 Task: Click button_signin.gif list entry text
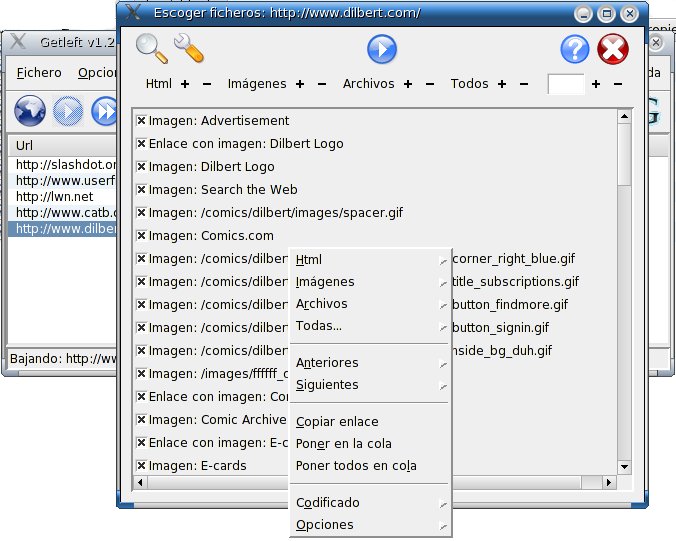click(501, 328)
